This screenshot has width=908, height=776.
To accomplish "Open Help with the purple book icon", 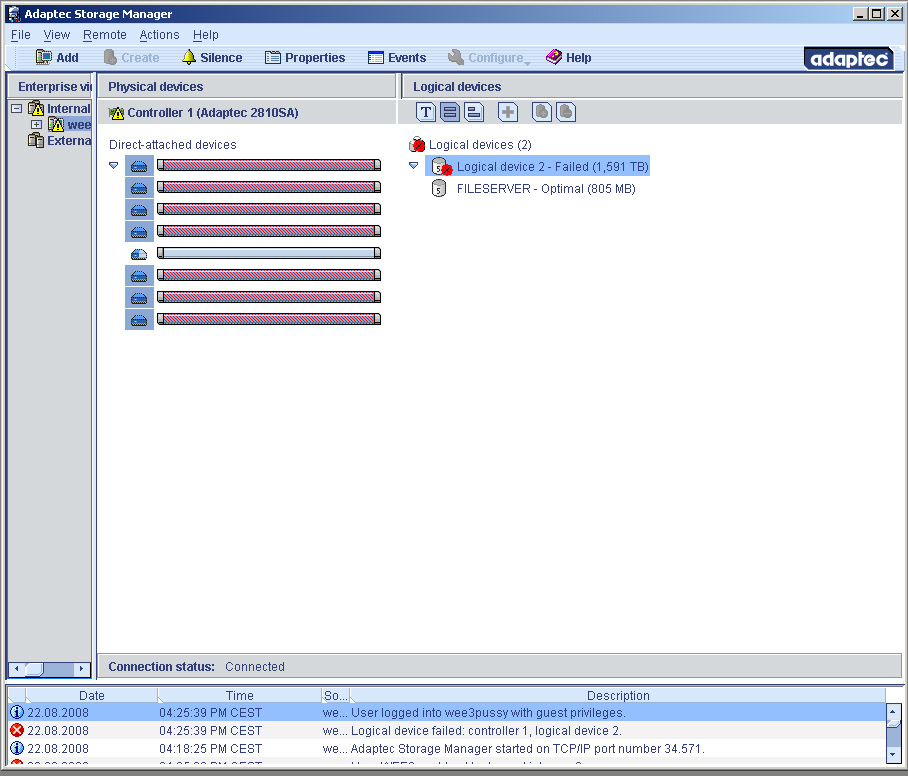I will 569,57.
